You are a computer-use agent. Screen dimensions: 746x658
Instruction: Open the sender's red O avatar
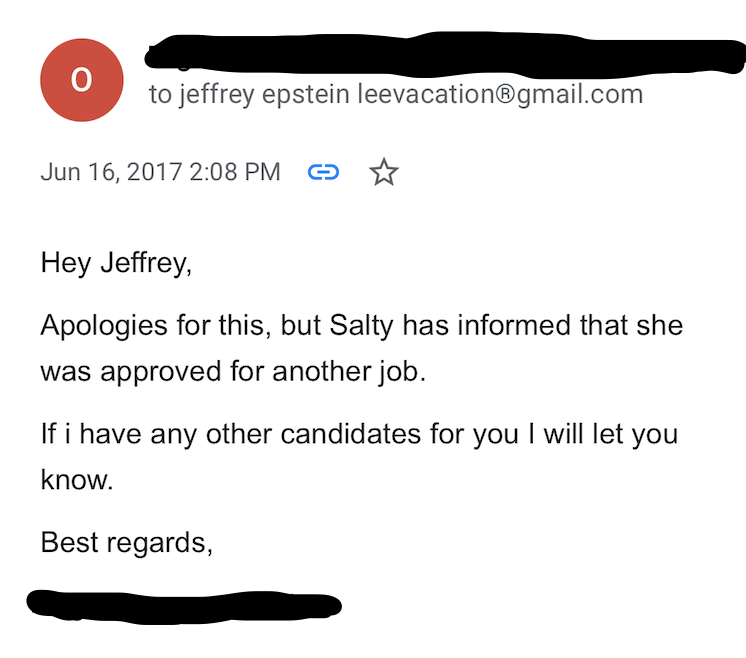(82, 82)
